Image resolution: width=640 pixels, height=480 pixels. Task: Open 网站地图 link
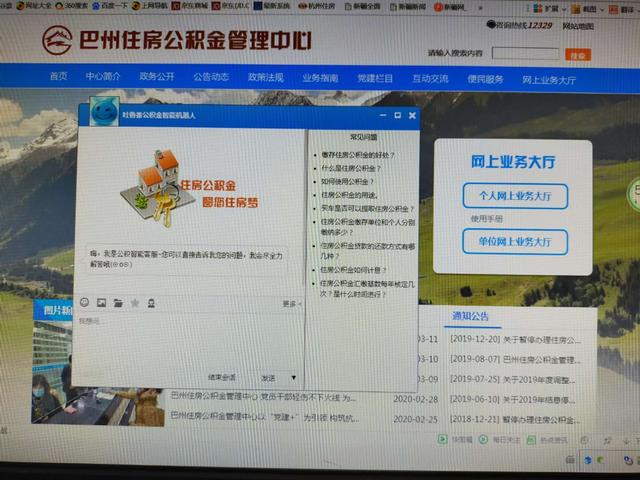[x=578, y=27]
